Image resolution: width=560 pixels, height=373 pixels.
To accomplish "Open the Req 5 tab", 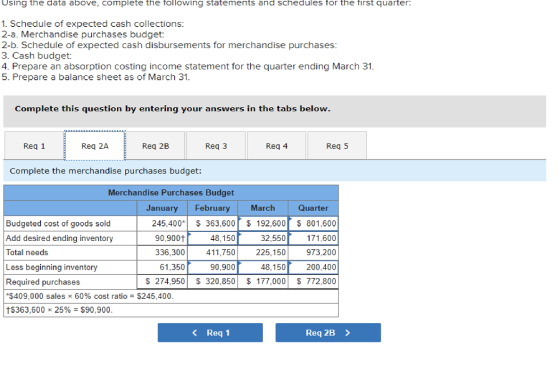I will (x=337, y=146).
